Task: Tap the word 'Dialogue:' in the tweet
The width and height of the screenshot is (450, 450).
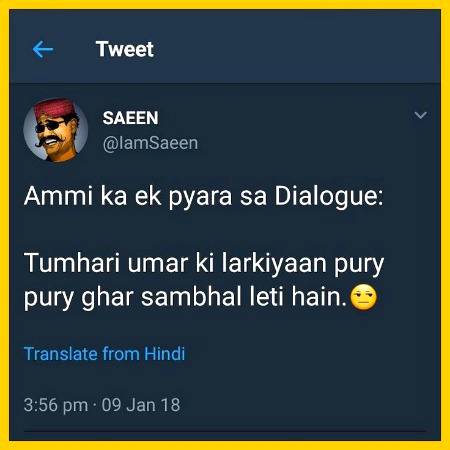Action: [329, 196]
